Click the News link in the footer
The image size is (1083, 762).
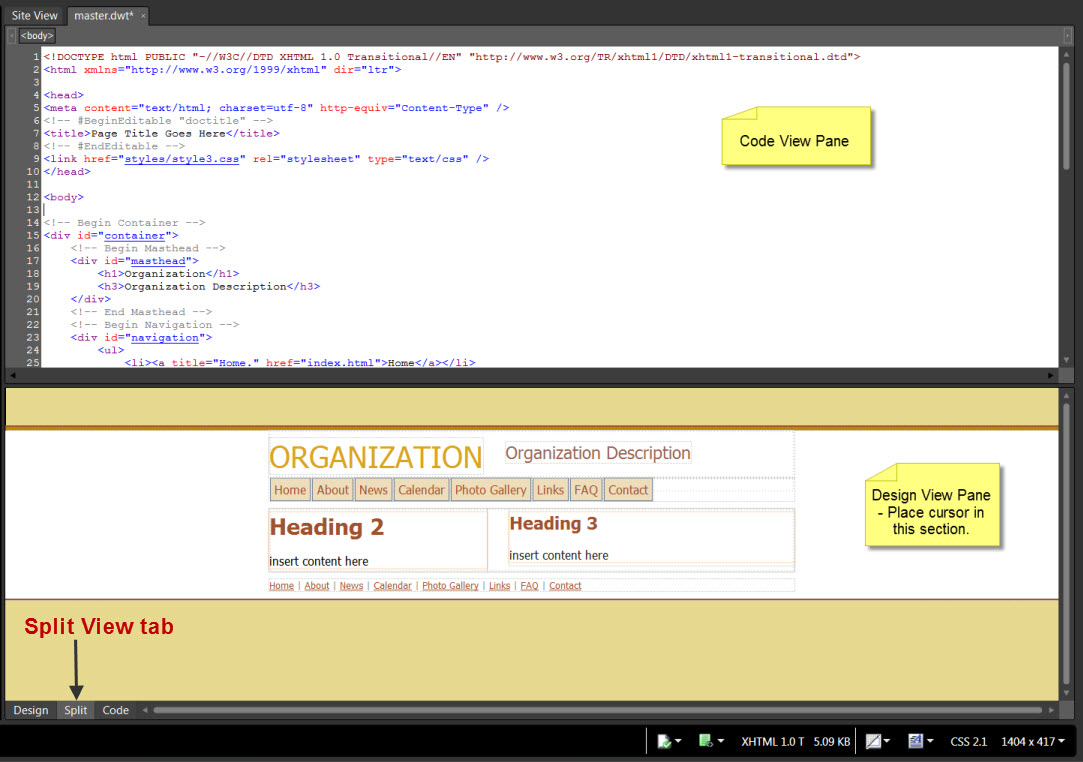tap(351, 586)
